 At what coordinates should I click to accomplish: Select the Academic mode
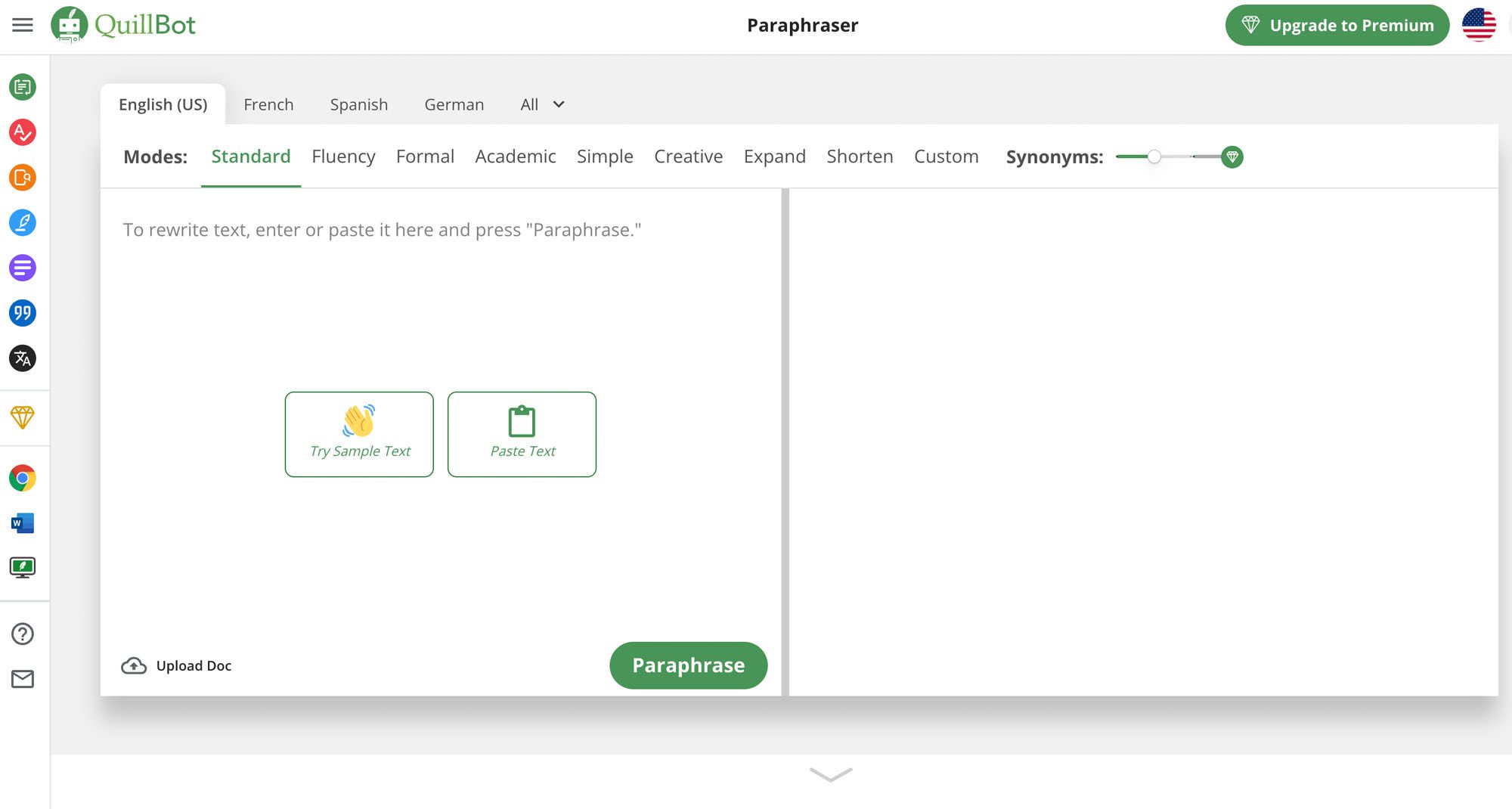[x=516, y=157]
